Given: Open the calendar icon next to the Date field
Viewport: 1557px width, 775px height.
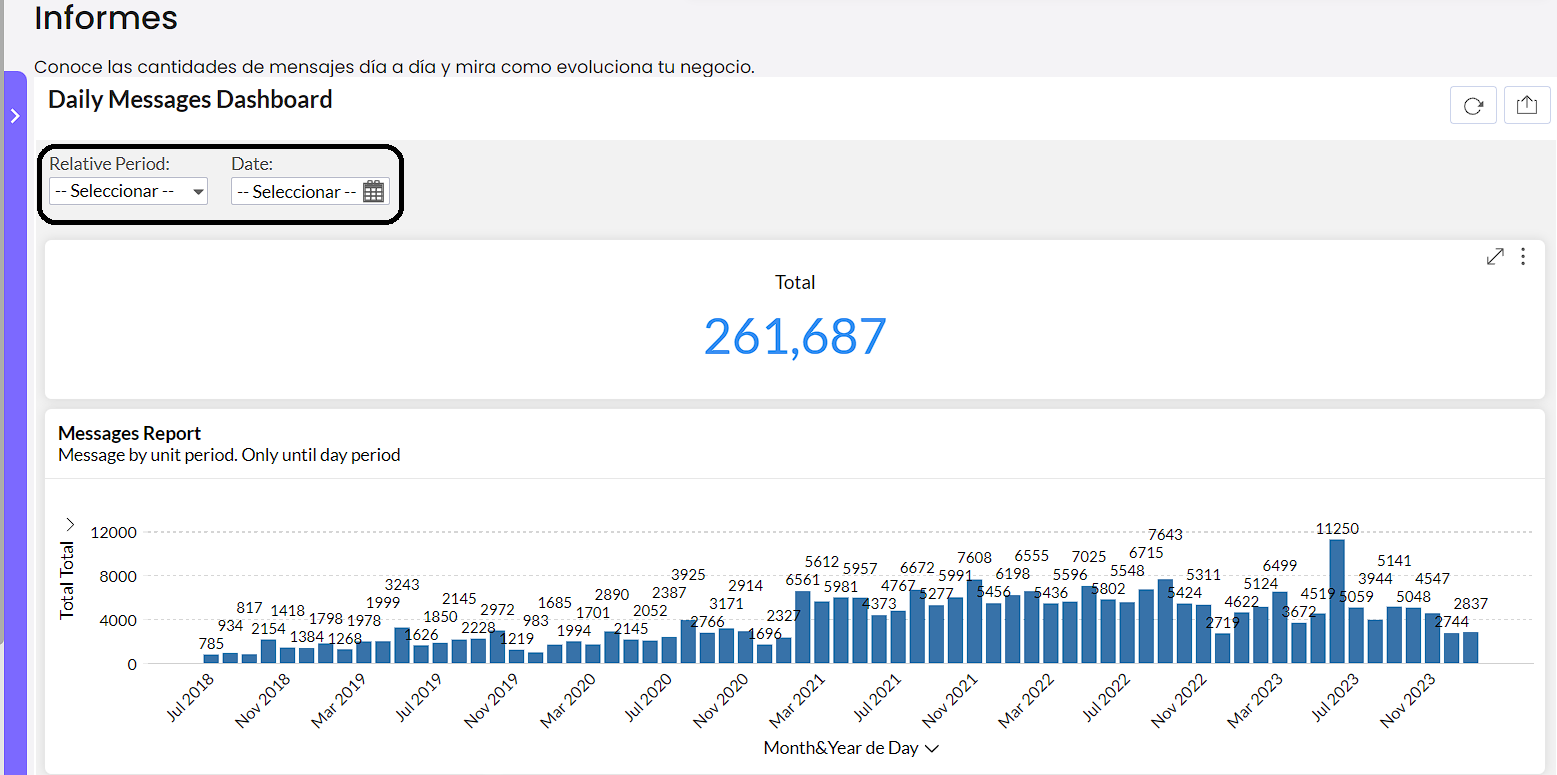Looking at the screenshot, I should pyautogui.click(x=373, y=191).
